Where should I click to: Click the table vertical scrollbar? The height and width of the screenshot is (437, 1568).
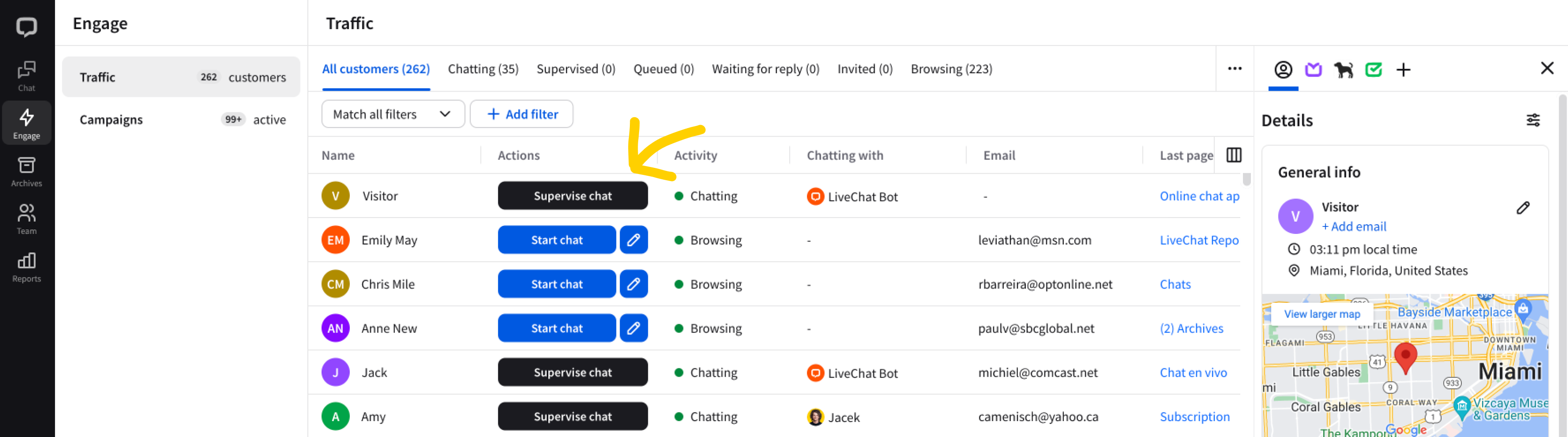(x=1246, y=179)
